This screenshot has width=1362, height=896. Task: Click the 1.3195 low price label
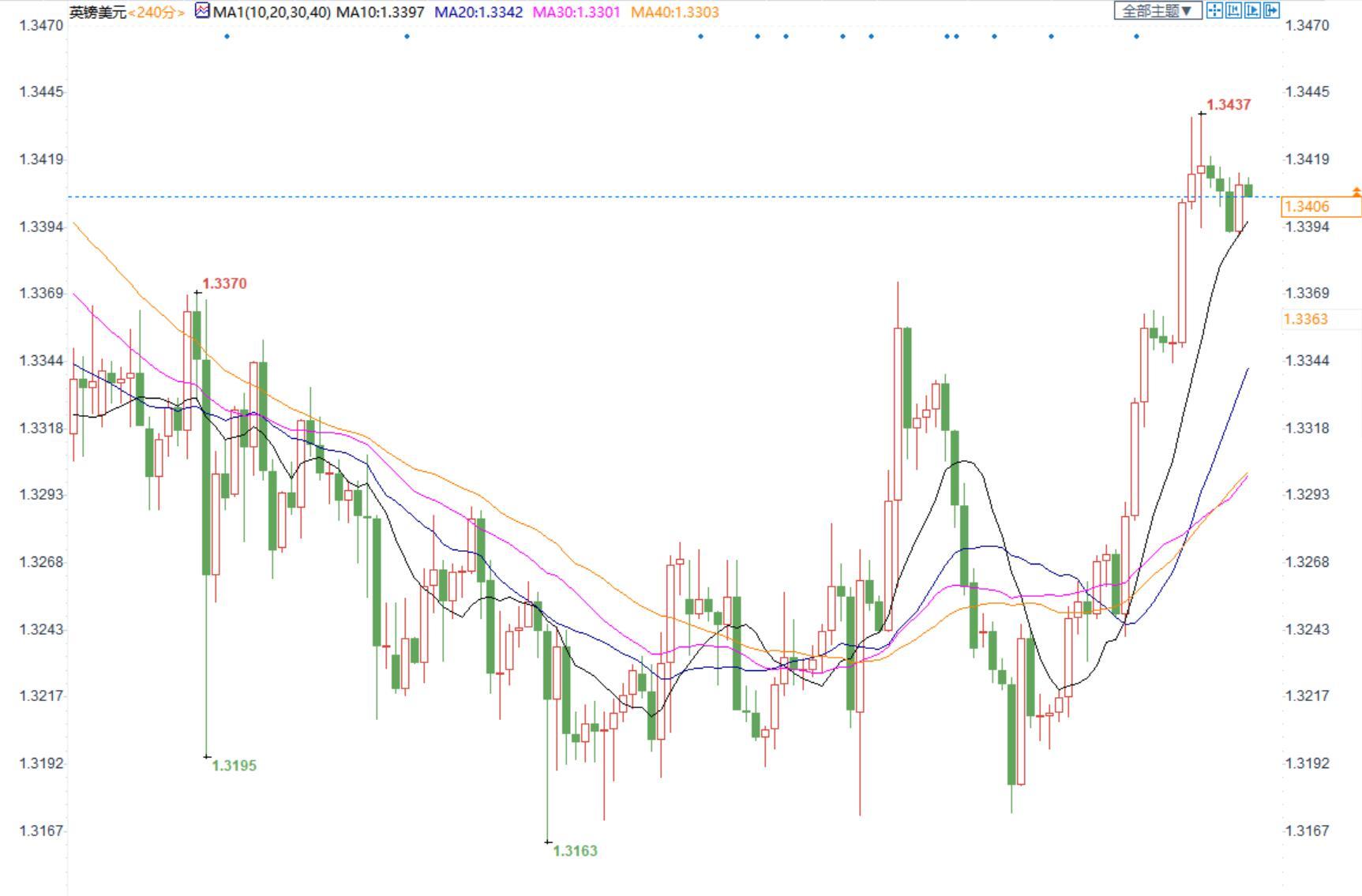point(234,766)
